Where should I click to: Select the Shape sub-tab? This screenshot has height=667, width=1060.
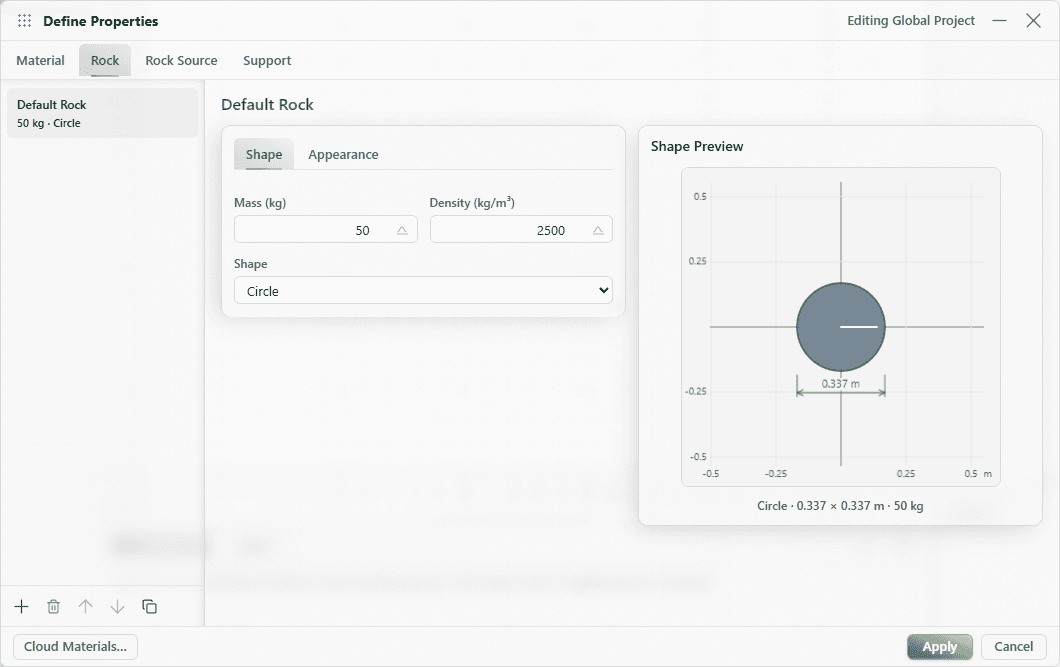pos(264,154)
